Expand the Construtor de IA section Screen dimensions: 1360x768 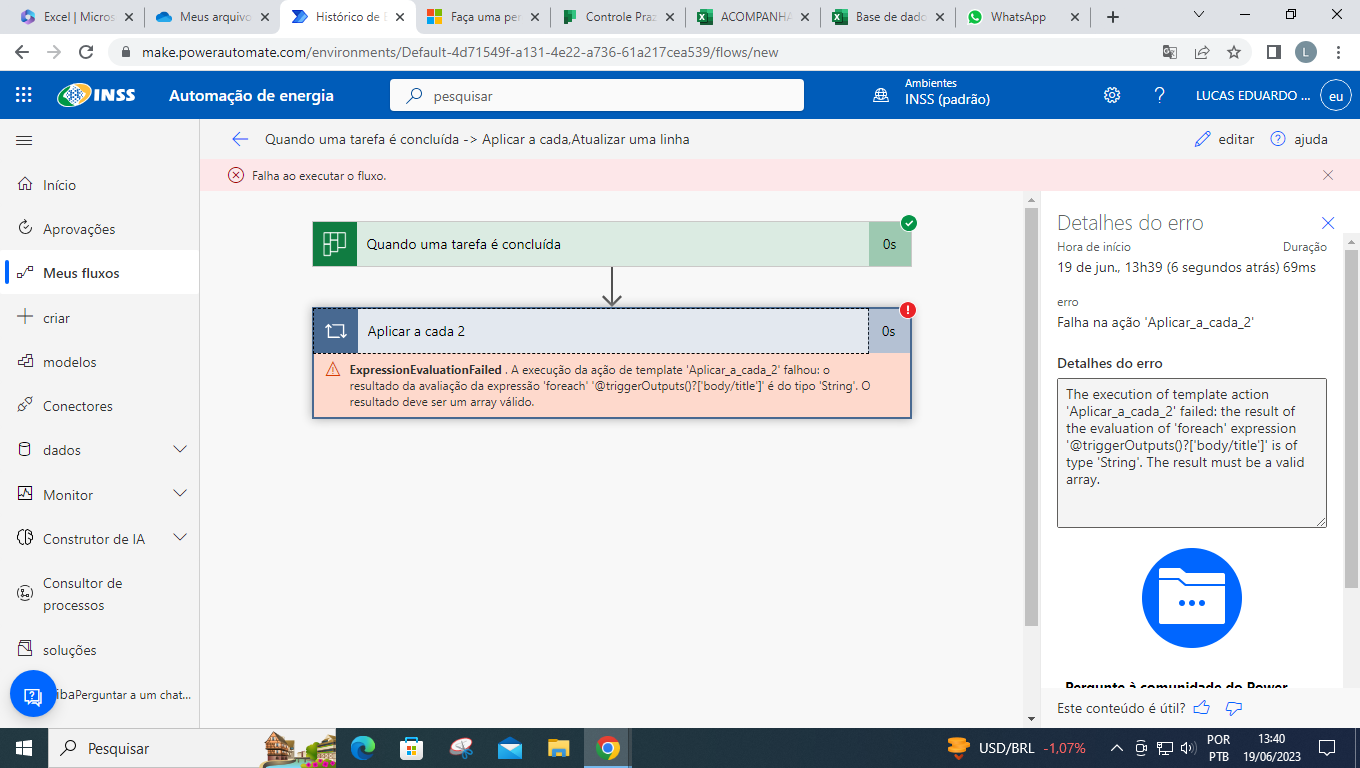pyautogui.click(x=180, y=538)
